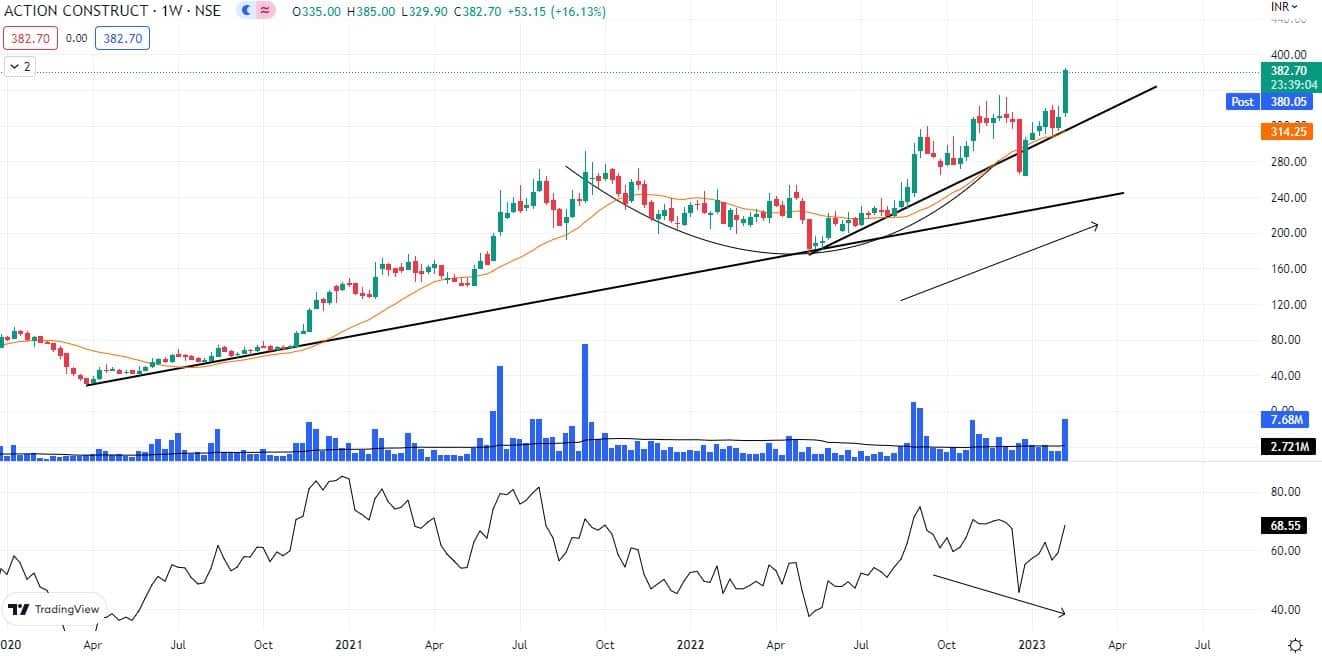
Task: Click the pink approximately-equal data icon
Action: [x=265, y=11]
